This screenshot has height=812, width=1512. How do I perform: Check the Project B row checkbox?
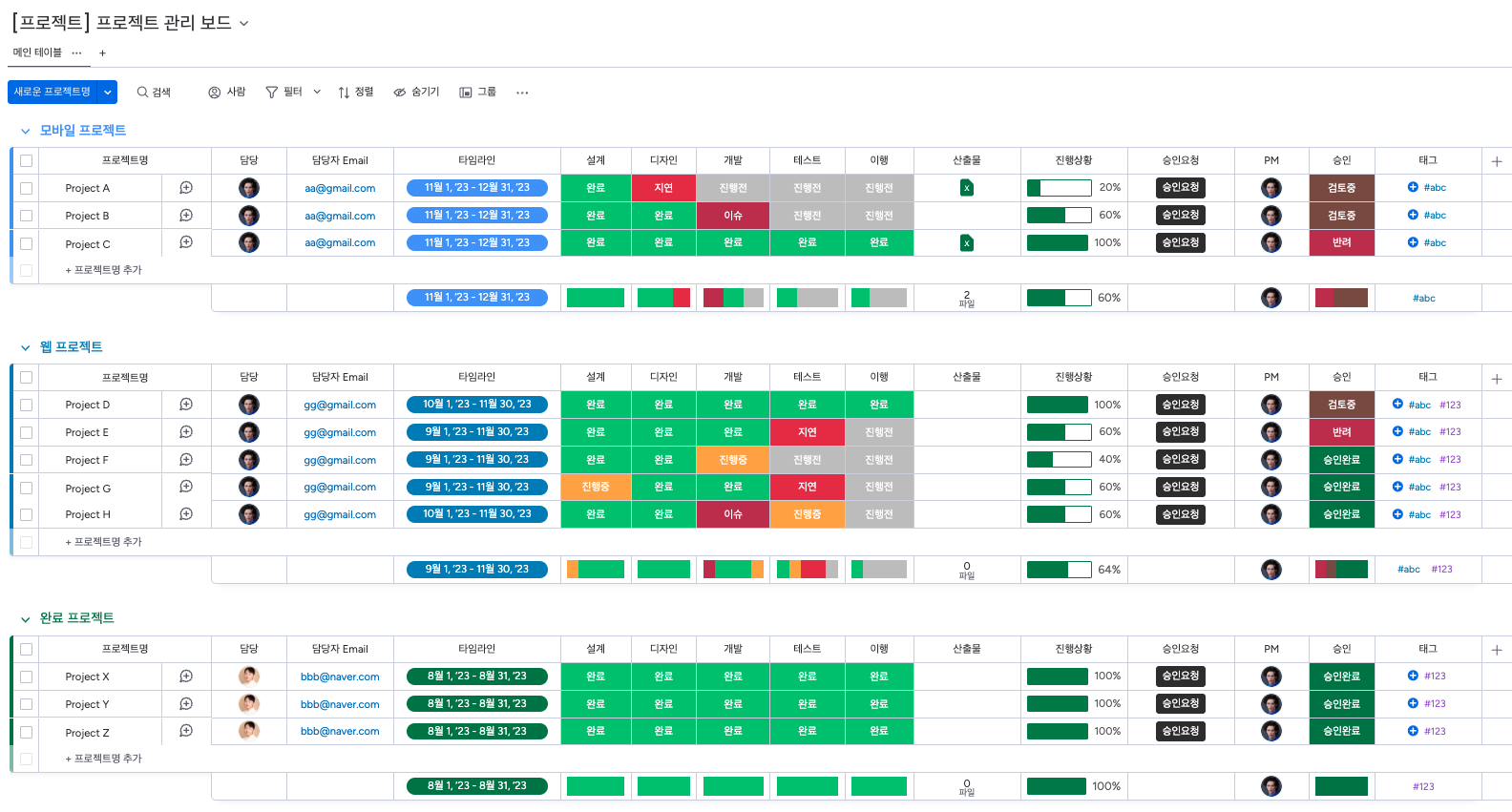pyautogui.click(x=26, y=216)
